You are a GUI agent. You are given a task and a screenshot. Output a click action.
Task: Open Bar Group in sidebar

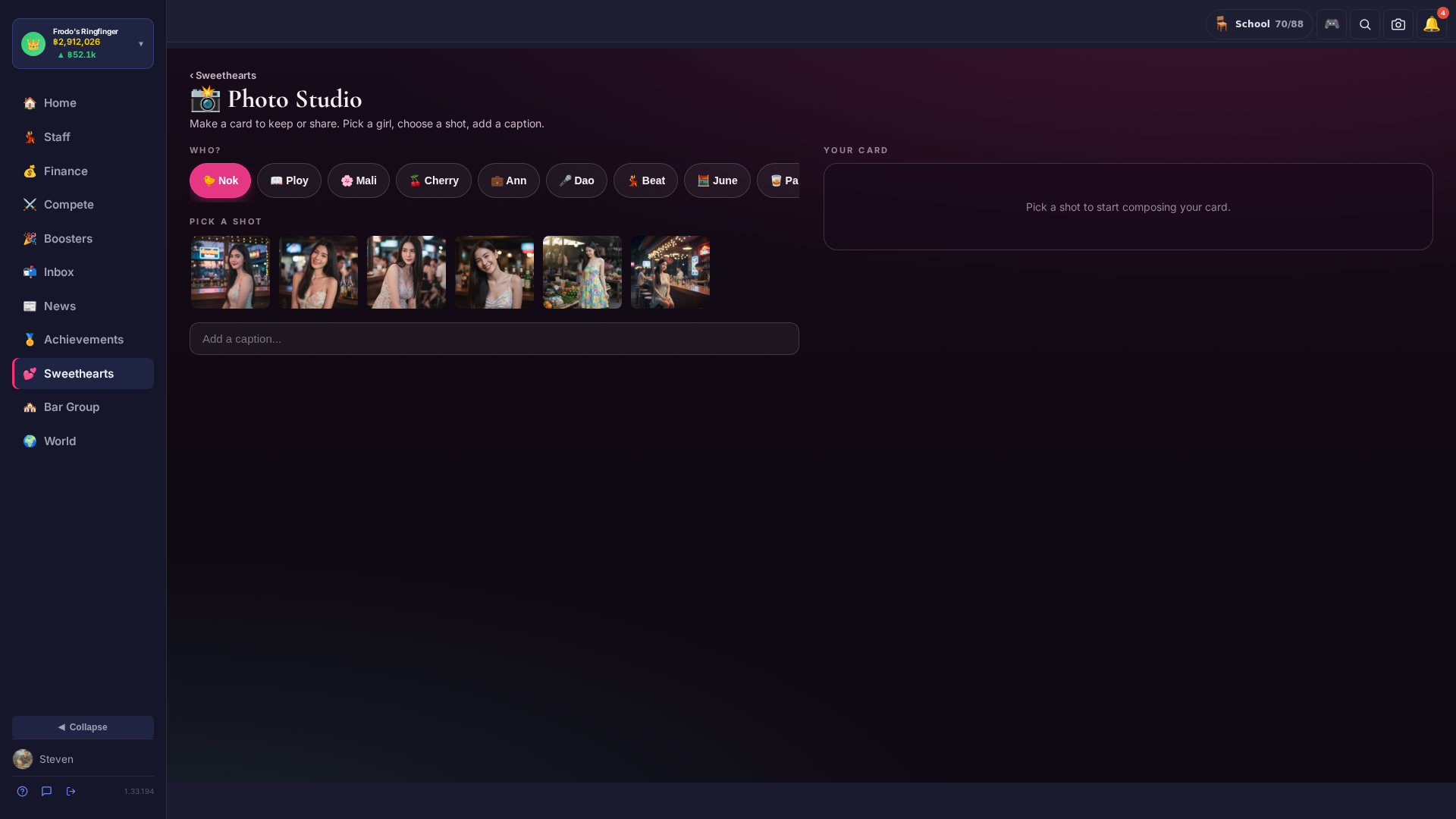83,407
